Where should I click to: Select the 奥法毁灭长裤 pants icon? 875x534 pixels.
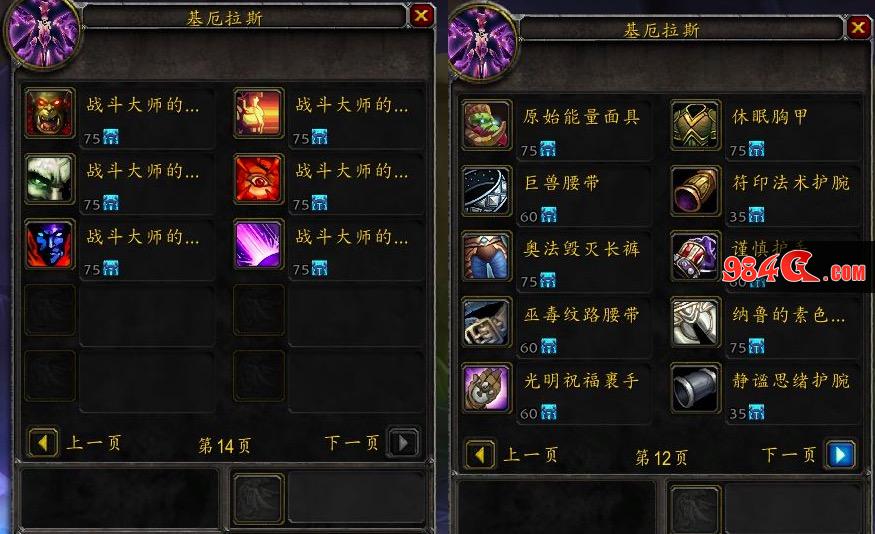(487, 257)
